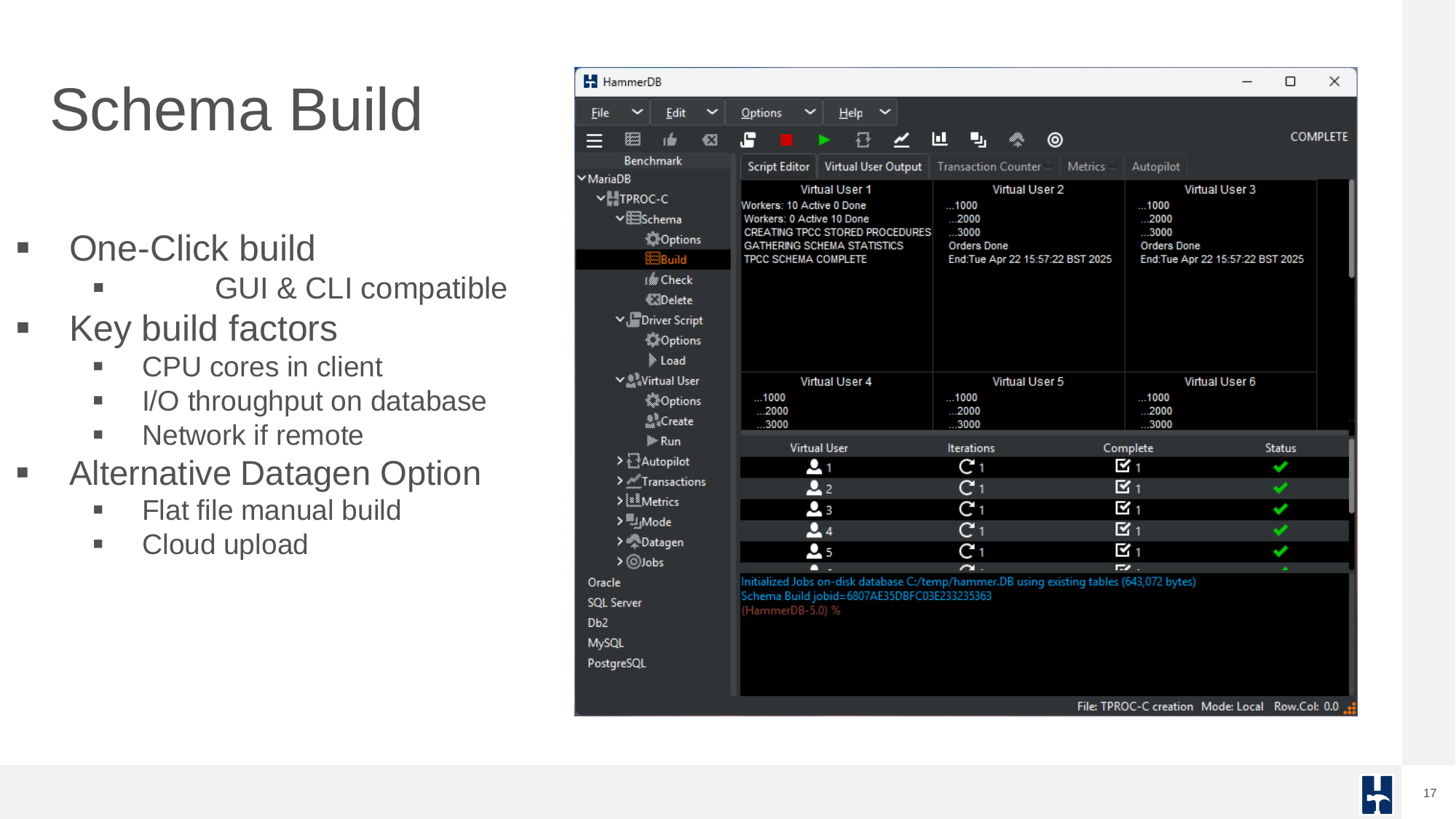Click the virtual user table scrollbar

[1351, 477]
